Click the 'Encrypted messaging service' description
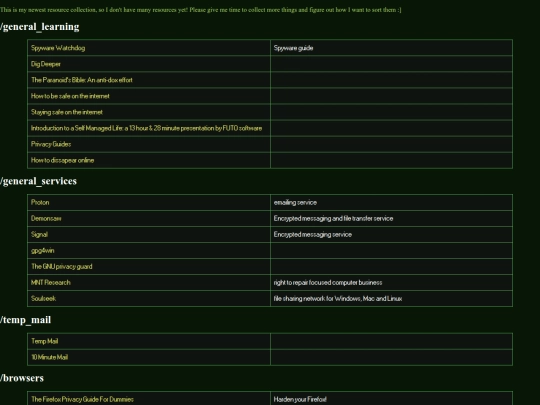Image resolution: width=540 pixels, height=405 pixels. (x=313, y=235)
